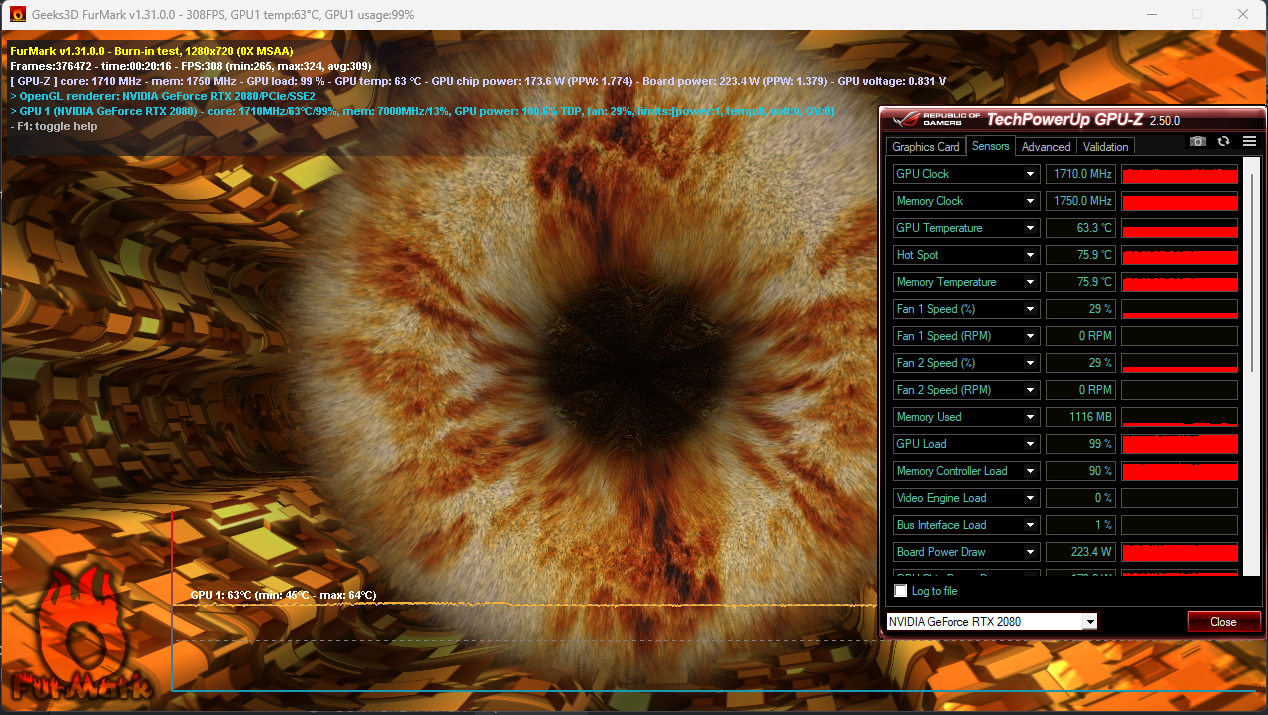Click the 1710.0 MHz GPU Clock value
This screenshot has height=715, width=1268.
click(1080, 174)
